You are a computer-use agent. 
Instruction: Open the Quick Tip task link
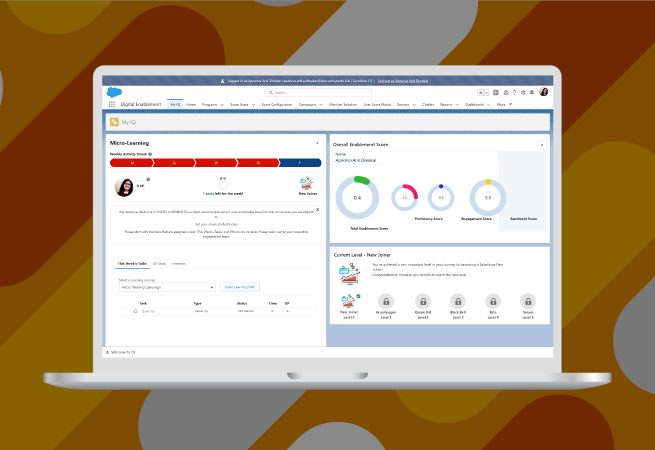click(x=148, y=311)
